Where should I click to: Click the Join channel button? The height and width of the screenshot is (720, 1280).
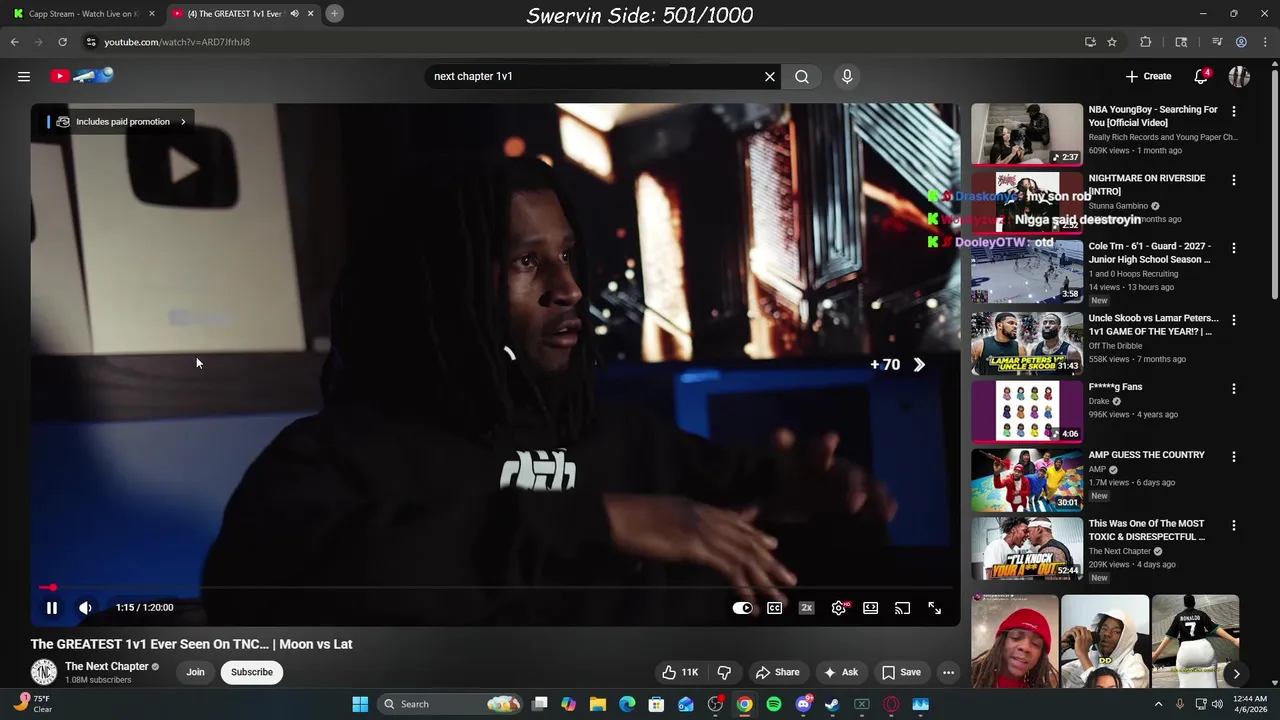click(195, 672)
